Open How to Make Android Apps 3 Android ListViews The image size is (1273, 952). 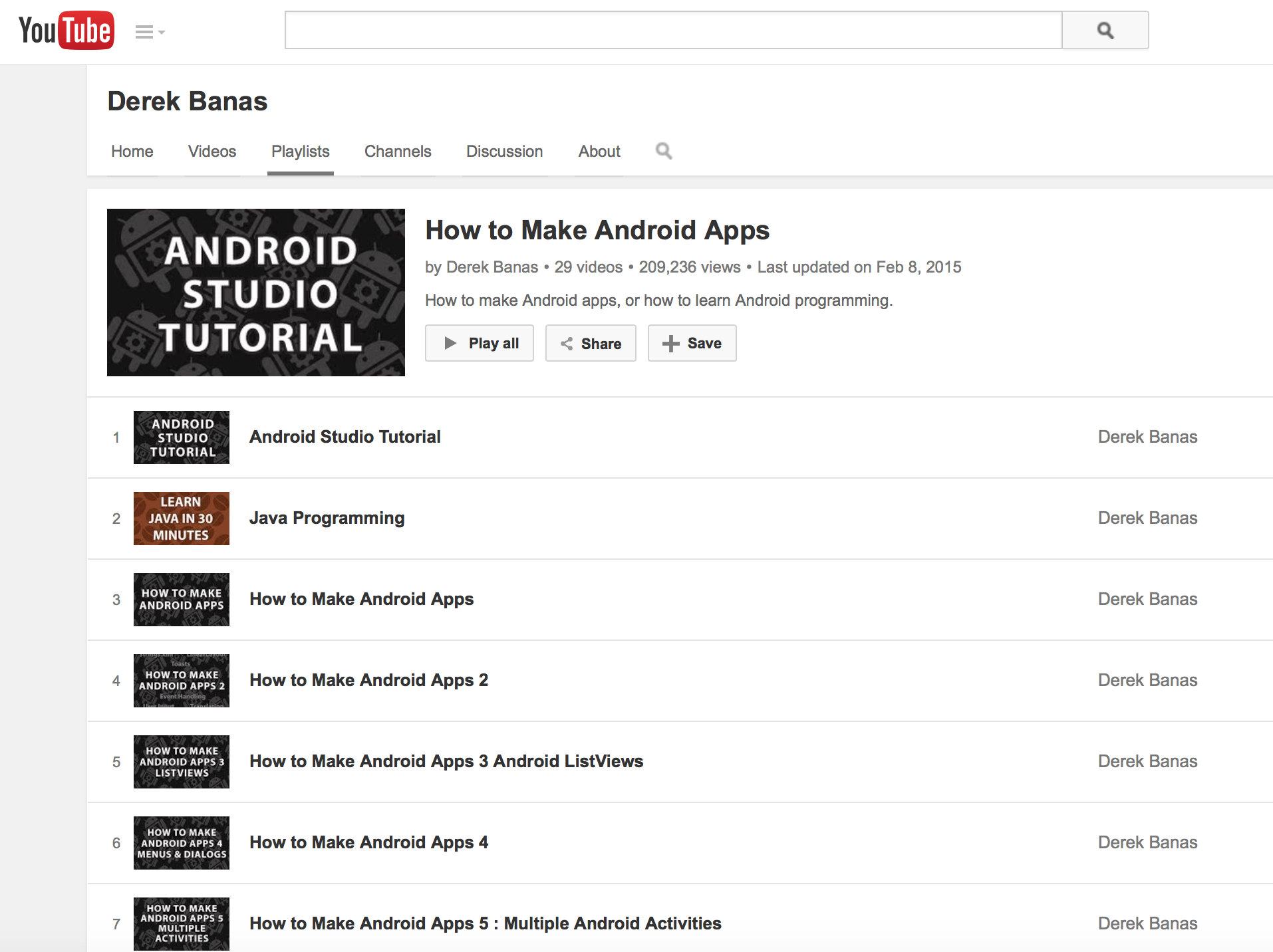(446, 761)
